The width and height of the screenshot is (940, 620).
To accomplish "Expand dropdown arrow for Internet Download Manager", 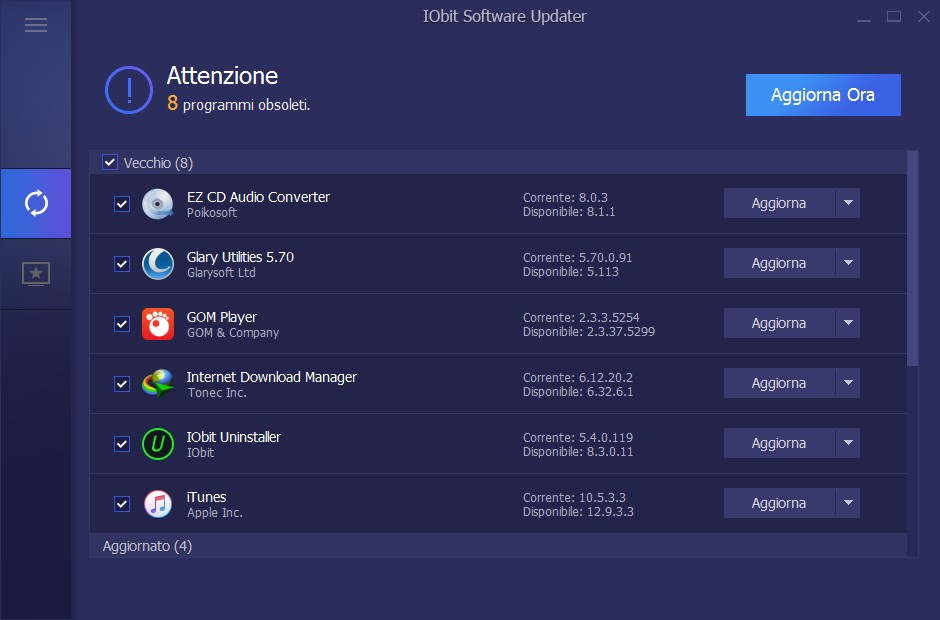I will [x=848, y=383].
